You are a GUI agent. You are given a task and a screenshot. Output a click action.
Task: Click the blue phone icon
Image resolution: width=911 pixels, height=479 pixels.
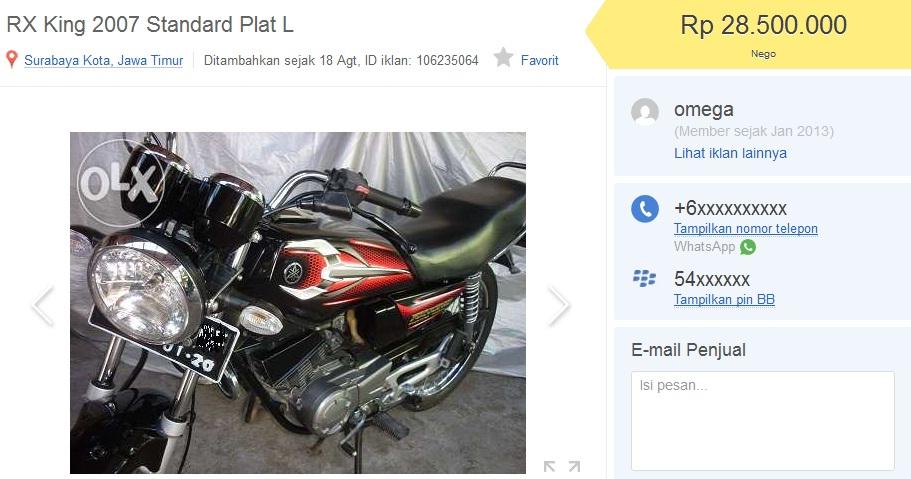645,209
